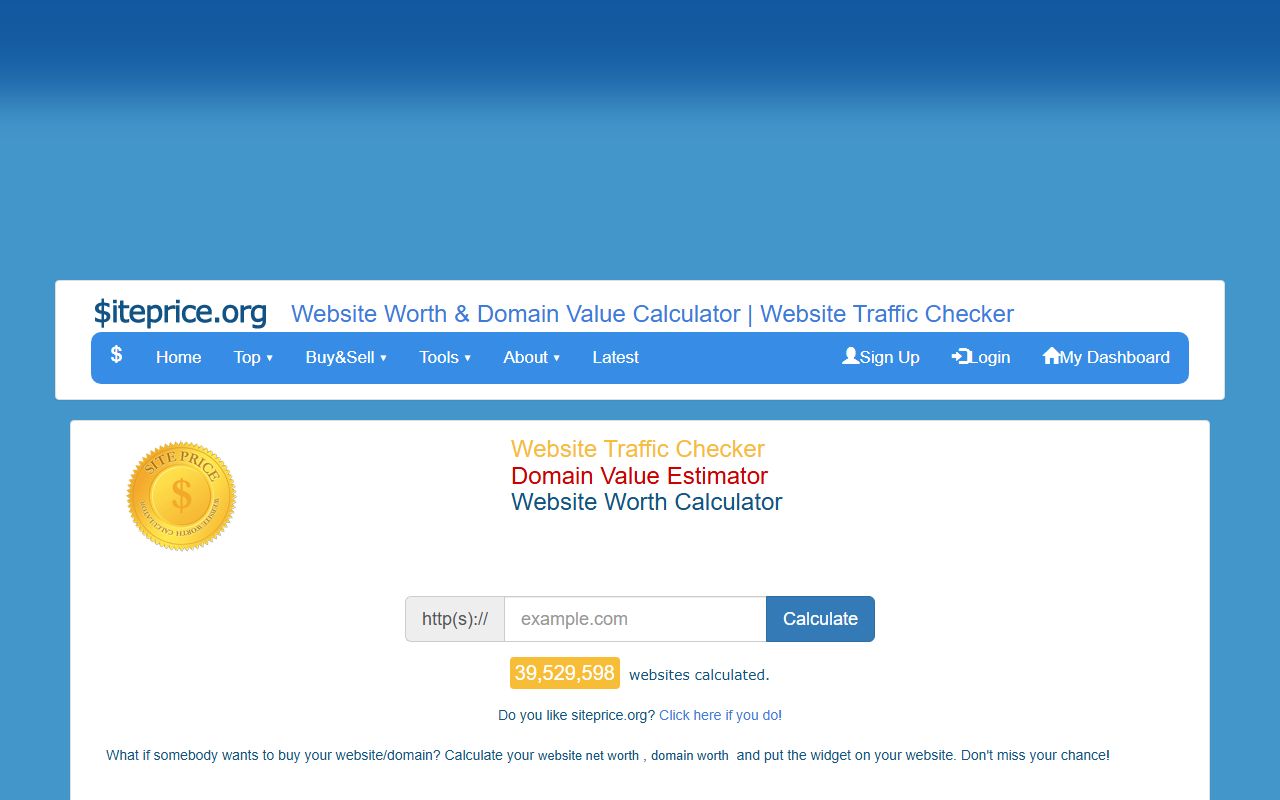This screenshot has width=1280, height=800.
Task: Click the gold Site Price seal badge
Action: pyautogui.click(x=181, y=496)
